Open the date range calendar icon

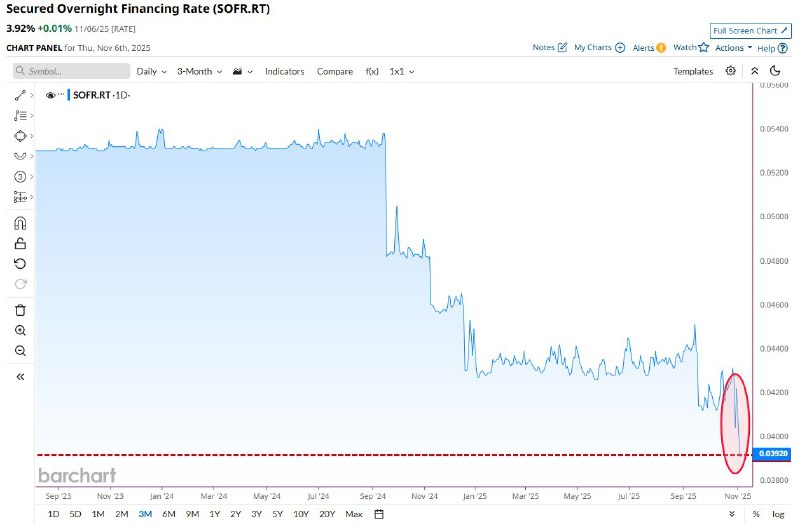[x=379, y=514]
